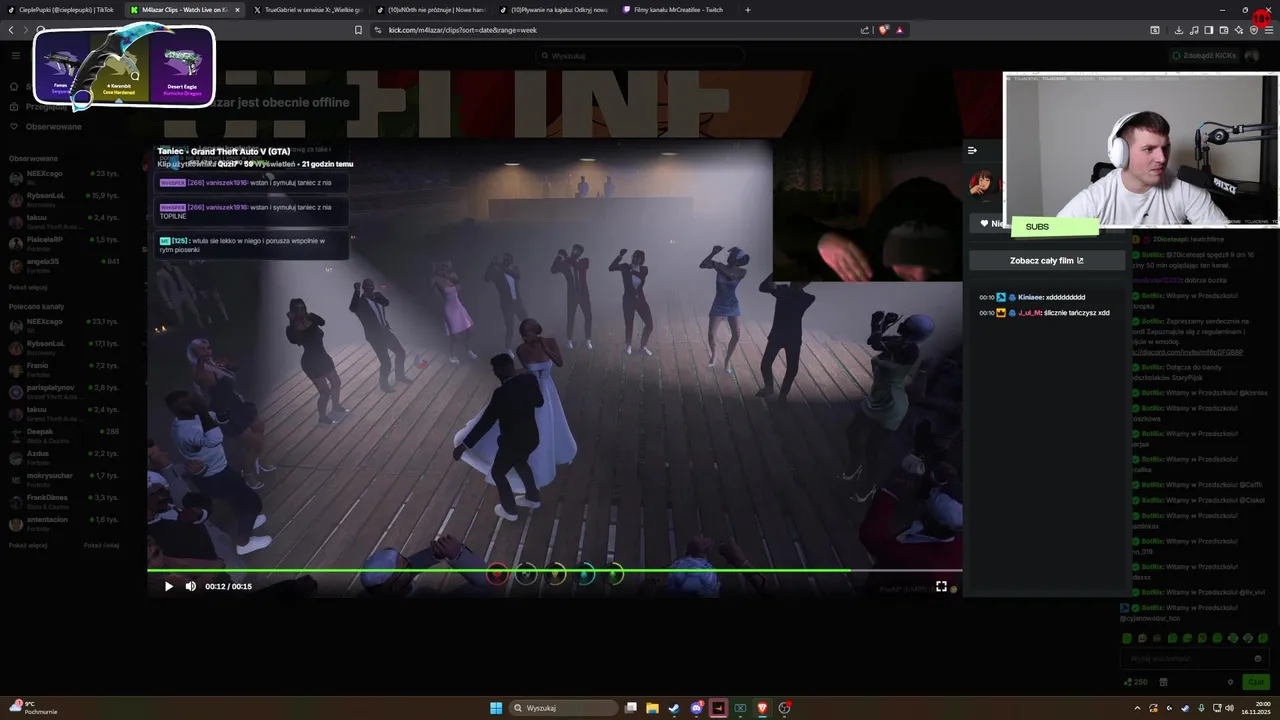Open Brave browser taskbar icon
Image resolution: width=1280 pixels, height=720 pixels.
762,708
